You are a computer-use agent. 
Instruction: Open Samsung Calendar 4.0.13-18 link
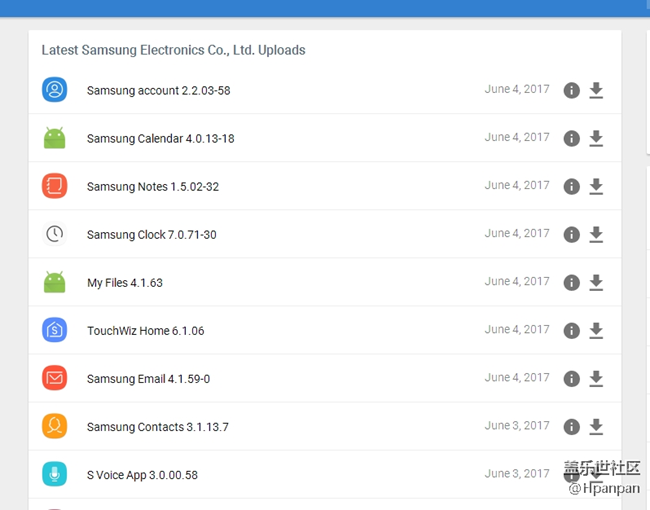point(160,139)
